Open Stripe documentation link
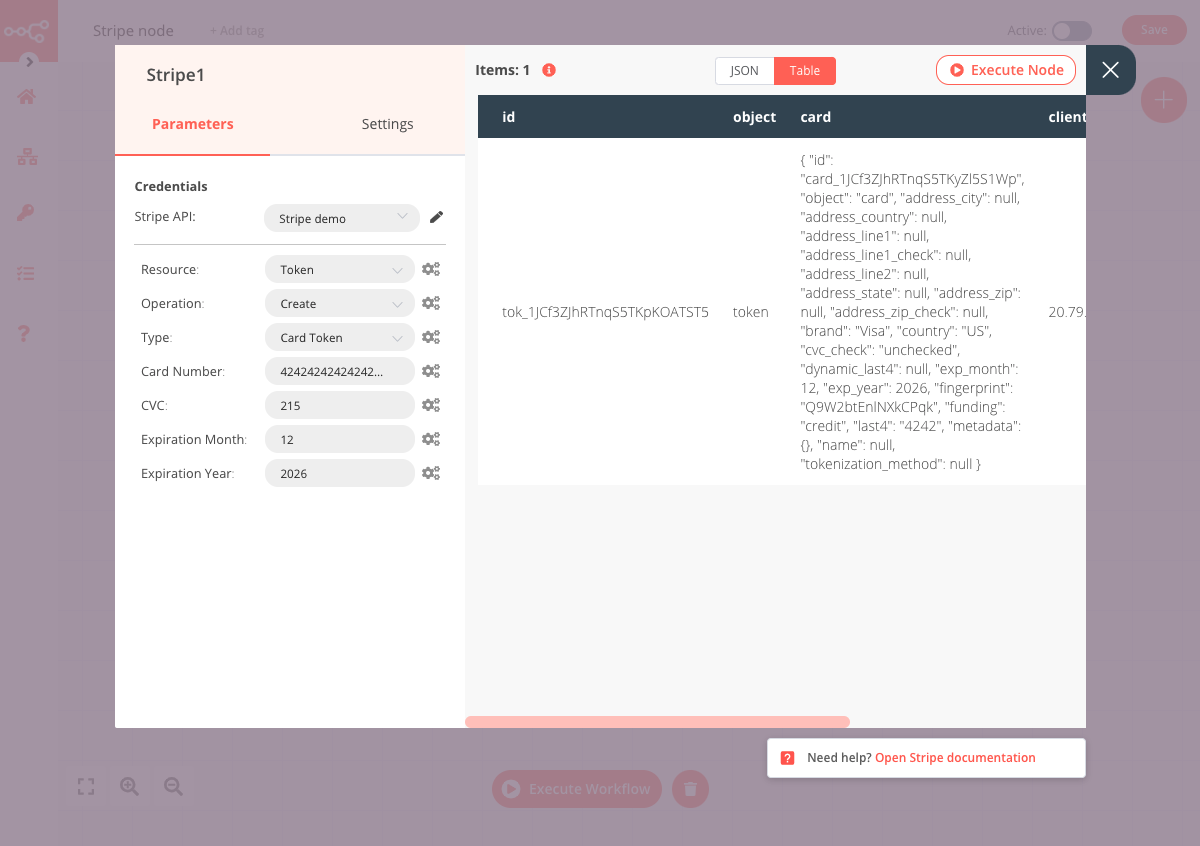Viewport: 1200px width, 846px height. 955,758
